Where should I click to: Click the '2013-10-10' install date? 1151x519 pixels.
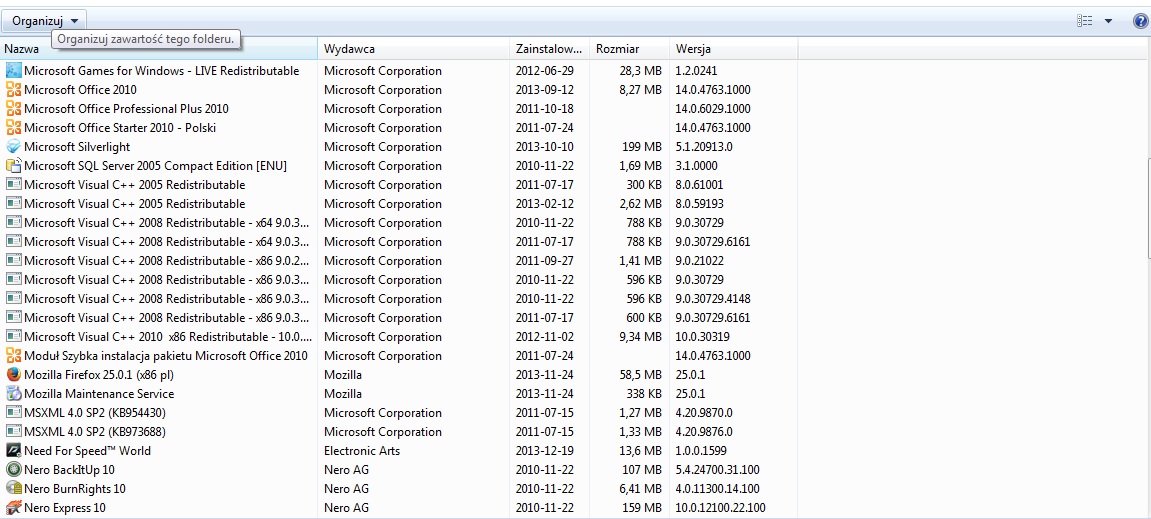tap(545, 147)
